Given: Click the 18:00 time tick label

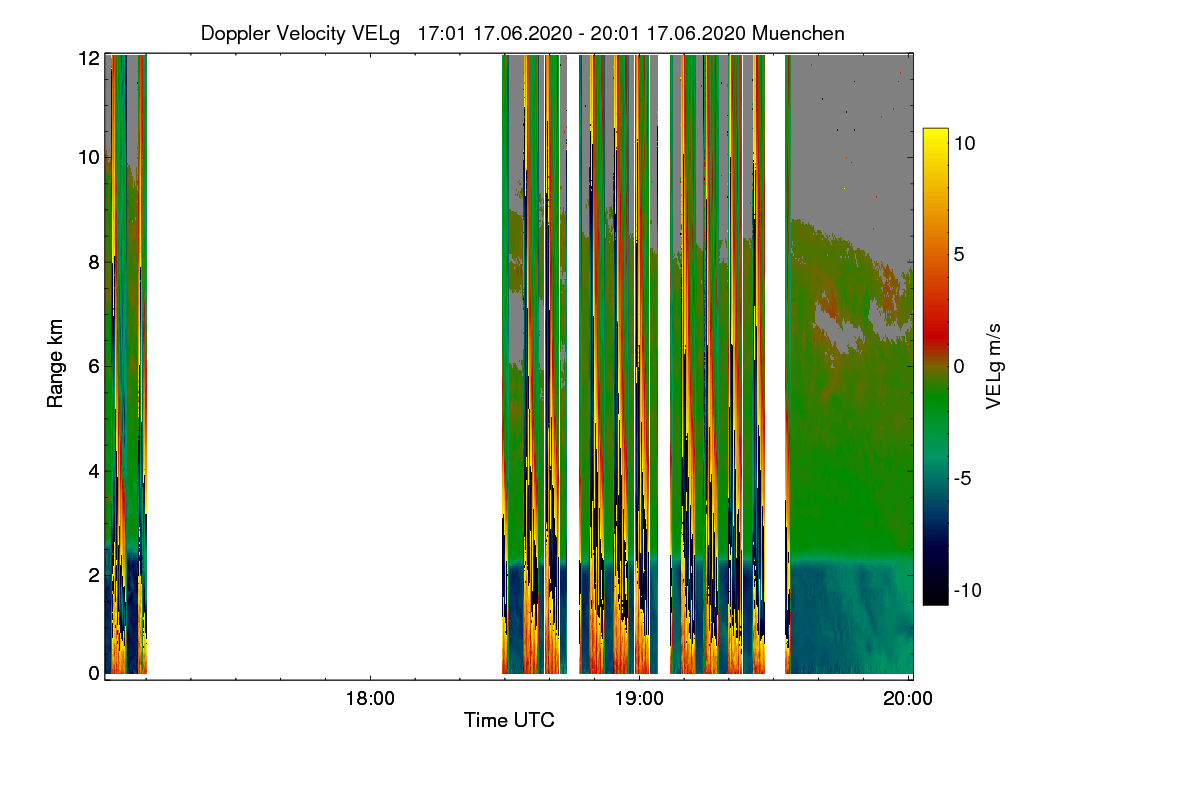Looking at the screenshot, I should [x=370, y=699].
